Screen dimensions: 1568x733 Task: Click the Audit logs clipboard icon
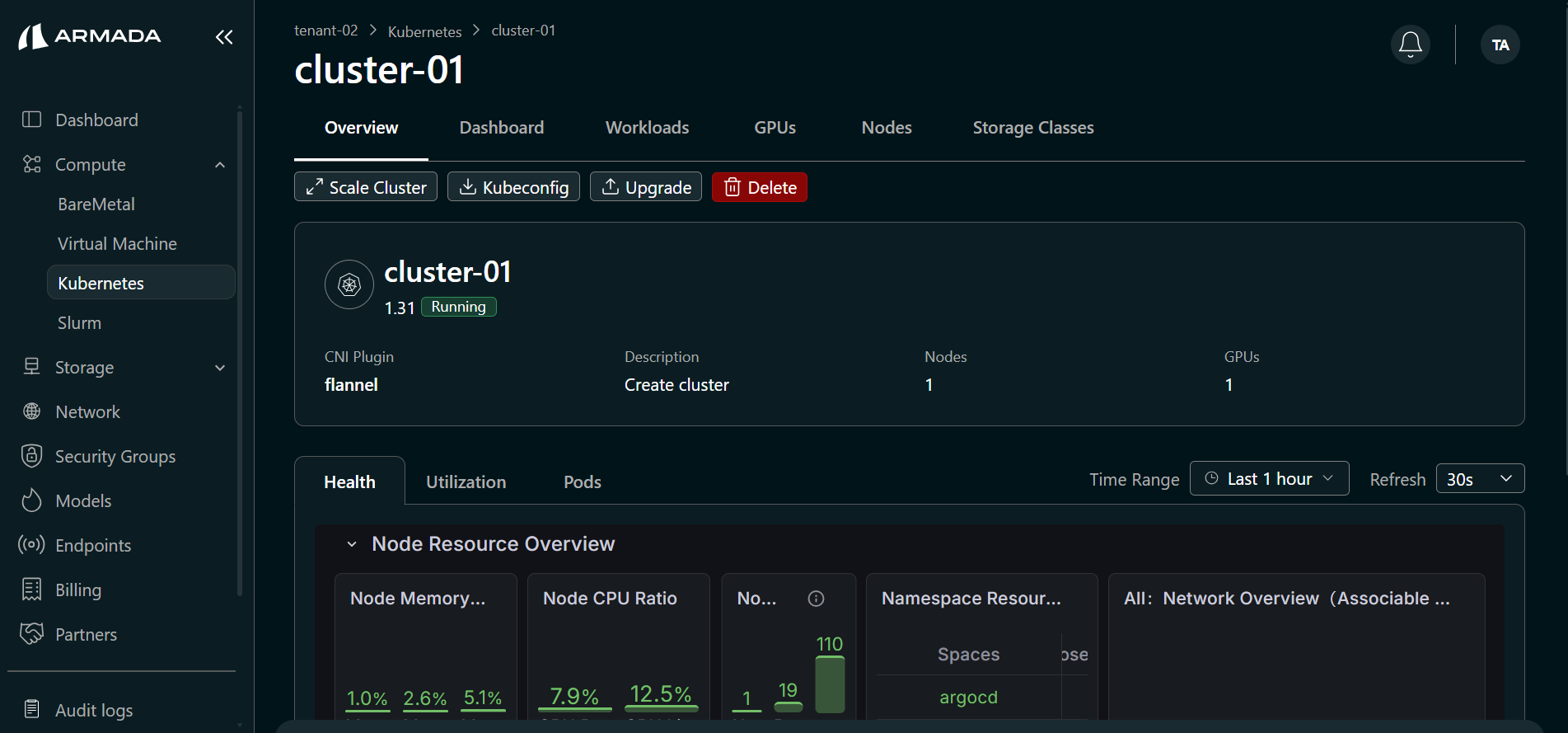[x=31, y=710]
